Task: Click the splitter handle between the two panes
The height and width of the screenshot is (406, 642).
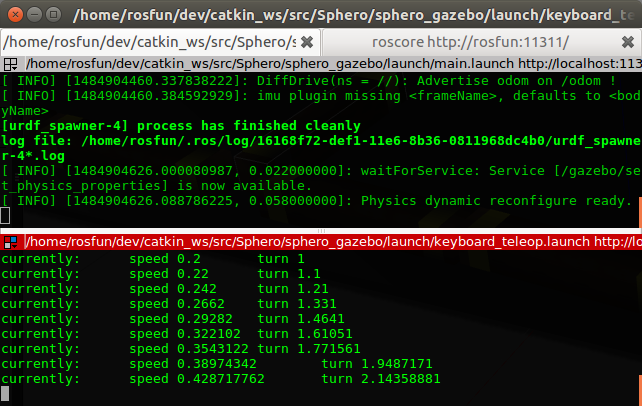Action: [x=321, y=231]
